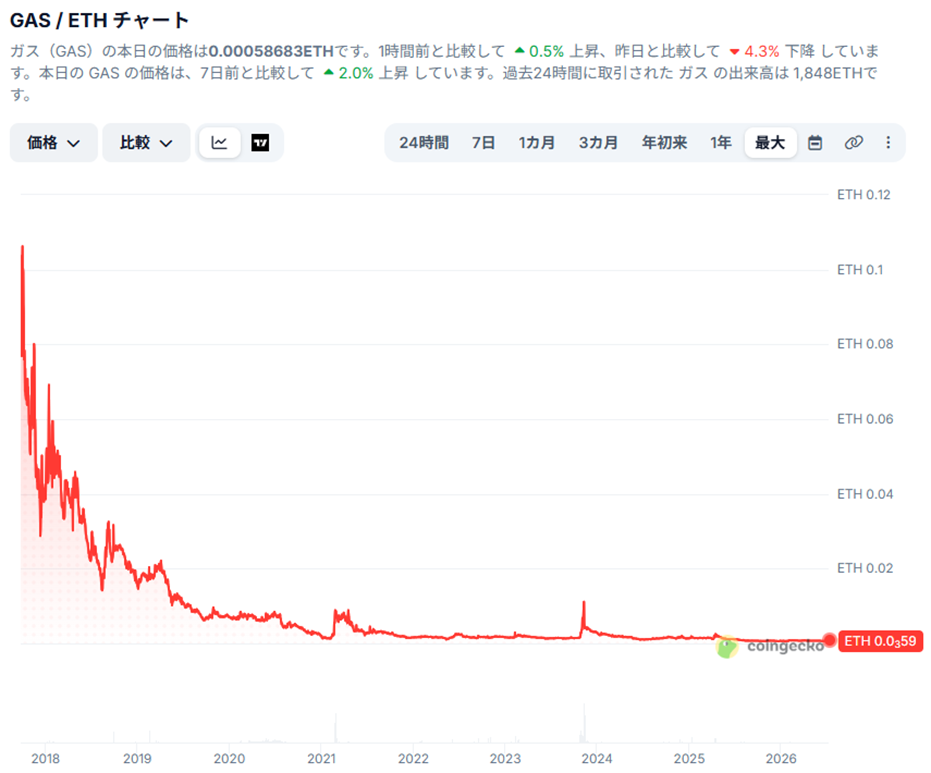The image size is (931, 773).
Task: Open the three-dot more options menu
Action: coord(888,142)
